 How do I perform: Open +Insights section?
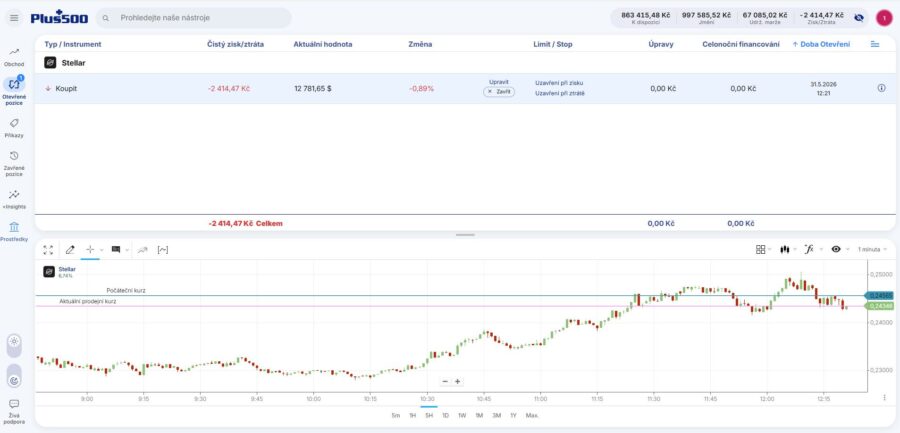pyautogui.click(x=14, y=199)
